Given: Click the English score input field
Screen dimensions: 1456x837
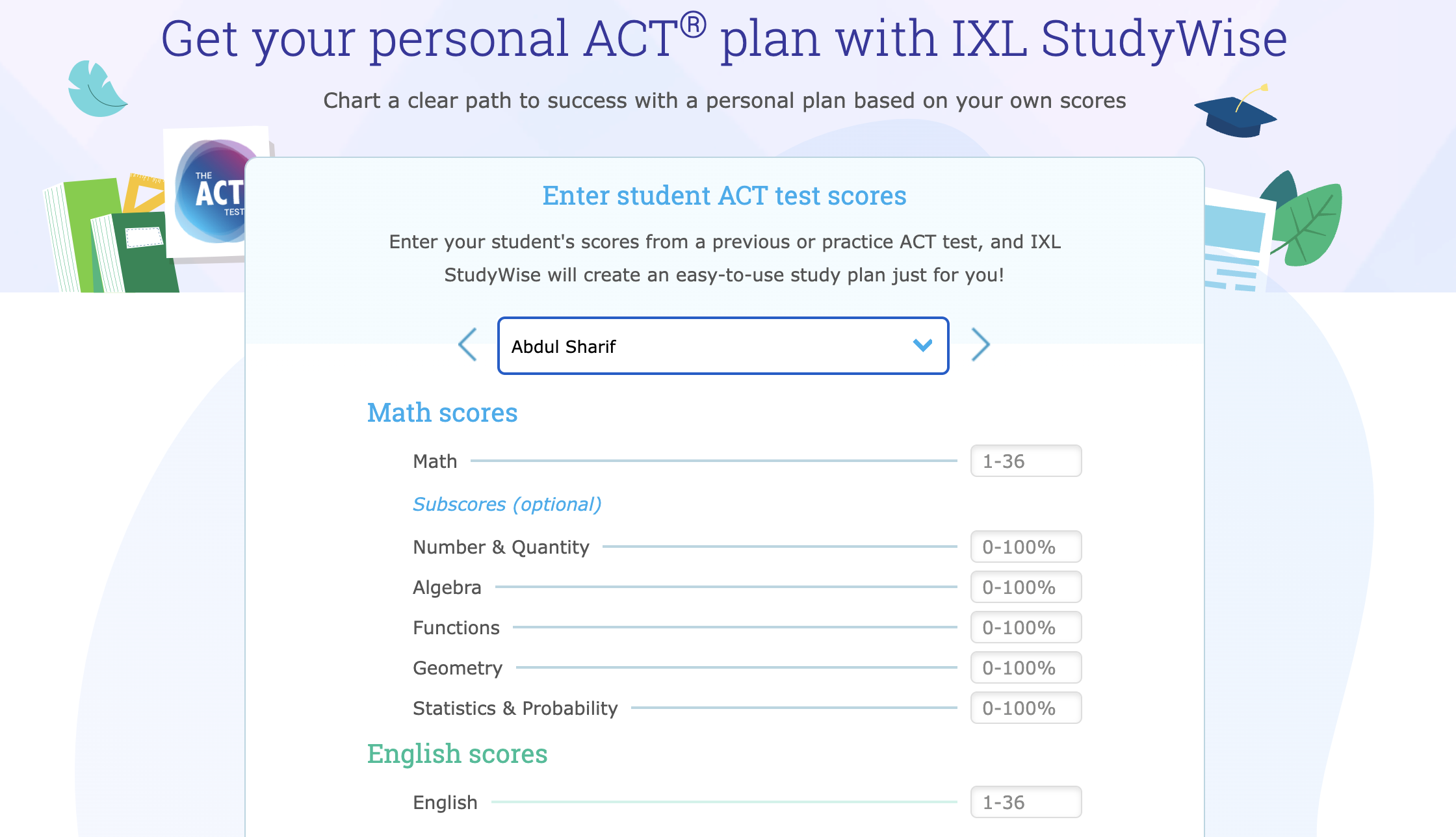Looking at the screenshot, I should tap(1026, 802).
